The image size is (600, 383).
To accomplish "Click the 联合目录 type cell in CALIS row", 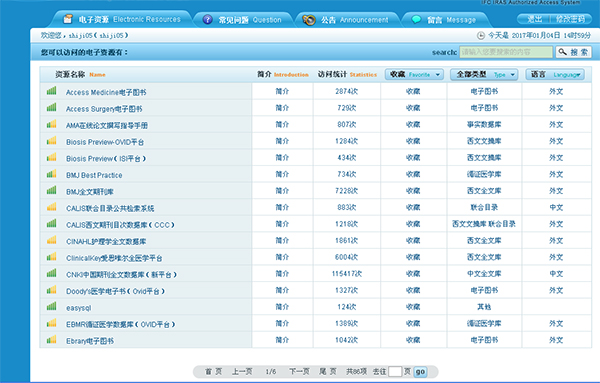I will [x=484, y=207].
